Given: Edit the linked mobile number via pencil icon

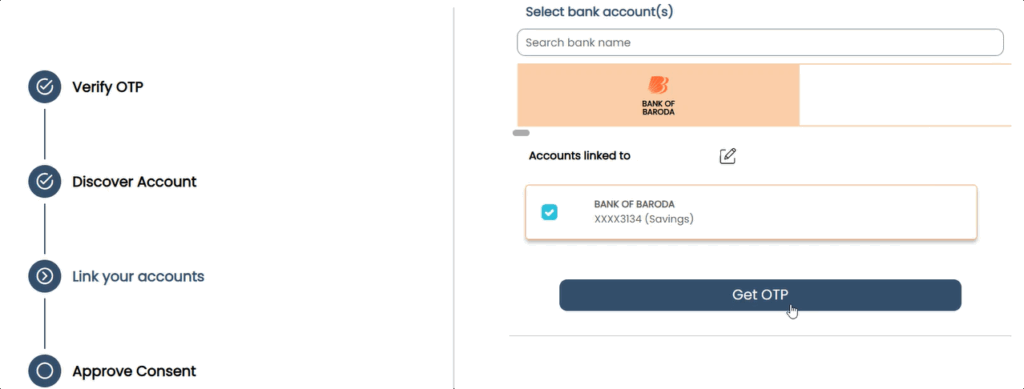Looking at the screenshot, I should [728, 156].
